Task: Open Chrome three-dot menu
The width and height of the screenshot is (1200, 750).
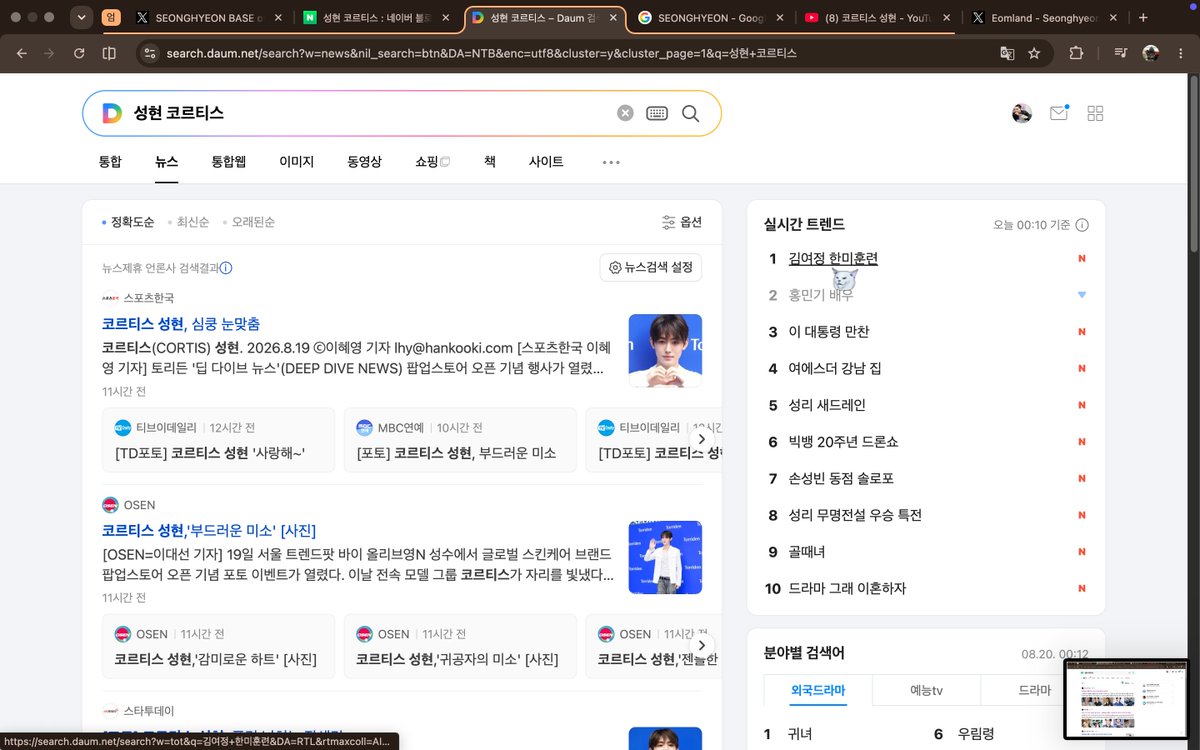Action: click(1180, 53)
